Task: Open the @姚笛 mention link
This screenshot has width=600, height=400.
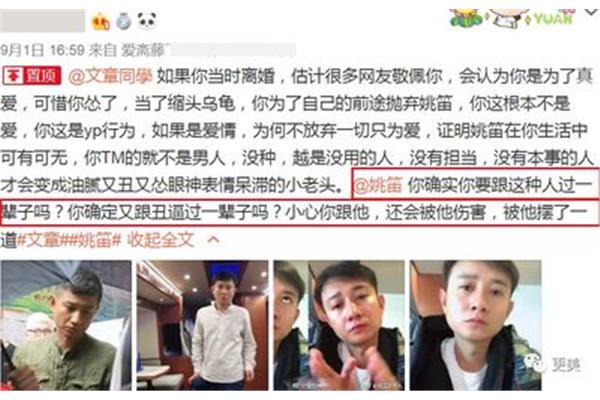Action: click(x=378, y=185)
